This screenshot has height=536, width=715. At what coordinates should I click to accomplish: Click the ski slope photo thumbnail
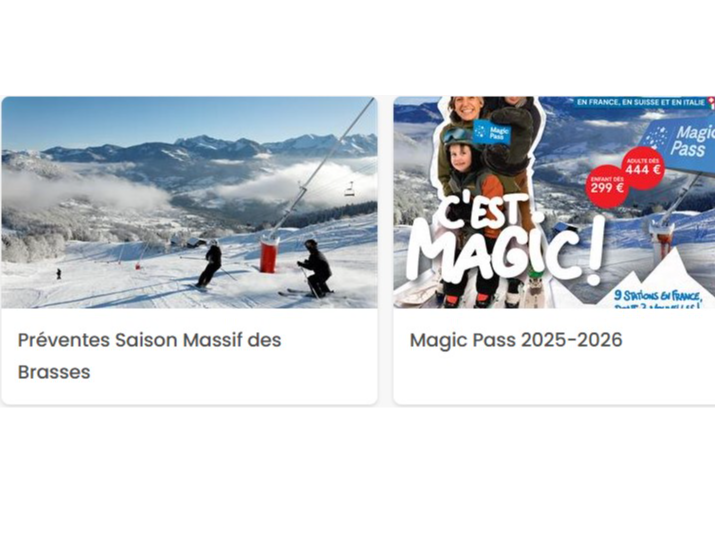(189, 202)
